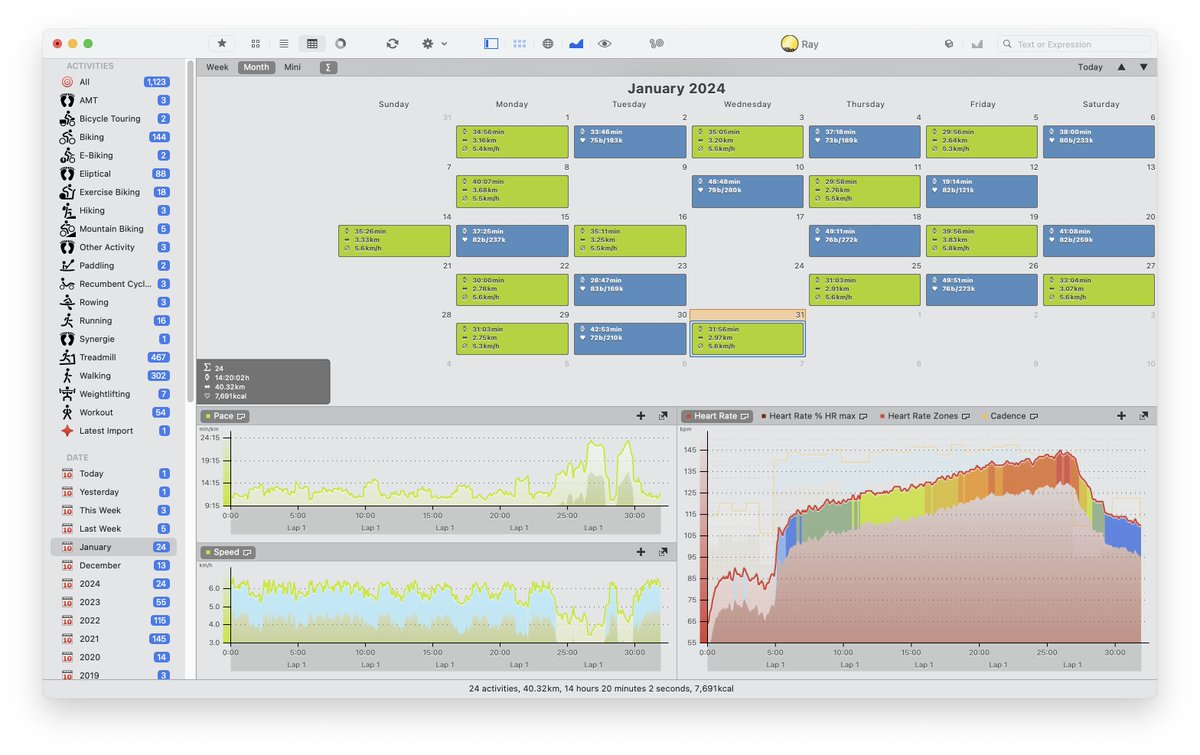
Task: Click the statistics bar chart icon
Action: click(977, 44)
